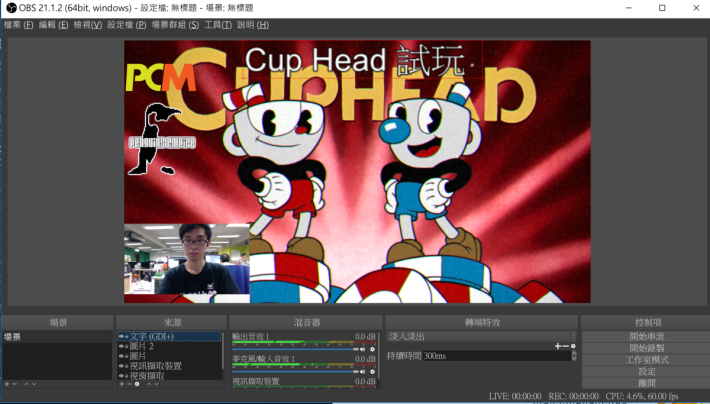The height and width of the screenshot is (404, 710).
Task: Open the 說明 (H) menu
Action: tap(253, 25)
